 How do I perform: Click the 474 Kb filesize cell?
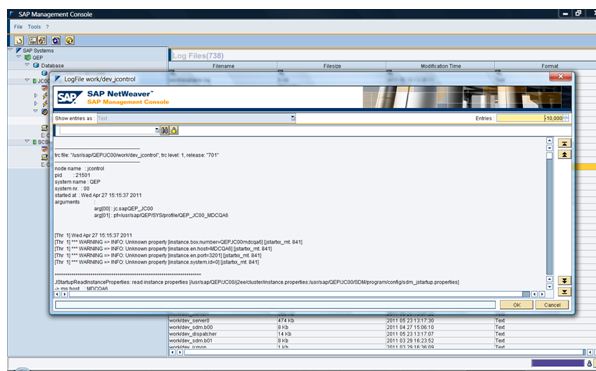(x=286, y=320)
